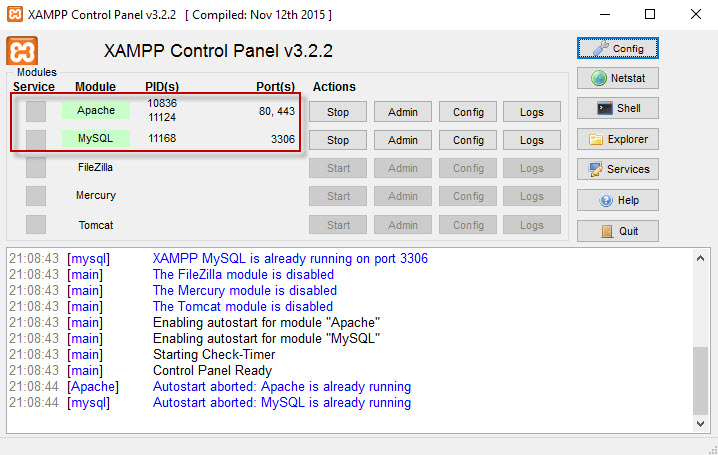Launch the Shell console
Screen dimensions: 718x455
[617, 108]
